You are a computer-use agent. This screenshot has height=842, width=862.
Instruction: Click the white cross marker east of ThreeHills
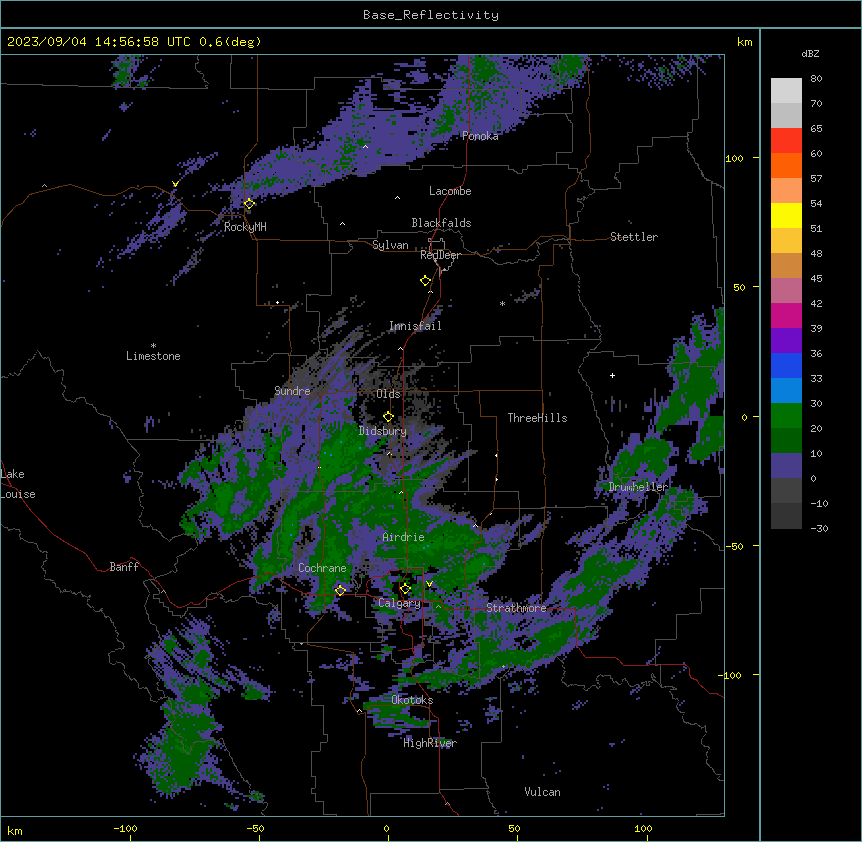click(612, 375)
